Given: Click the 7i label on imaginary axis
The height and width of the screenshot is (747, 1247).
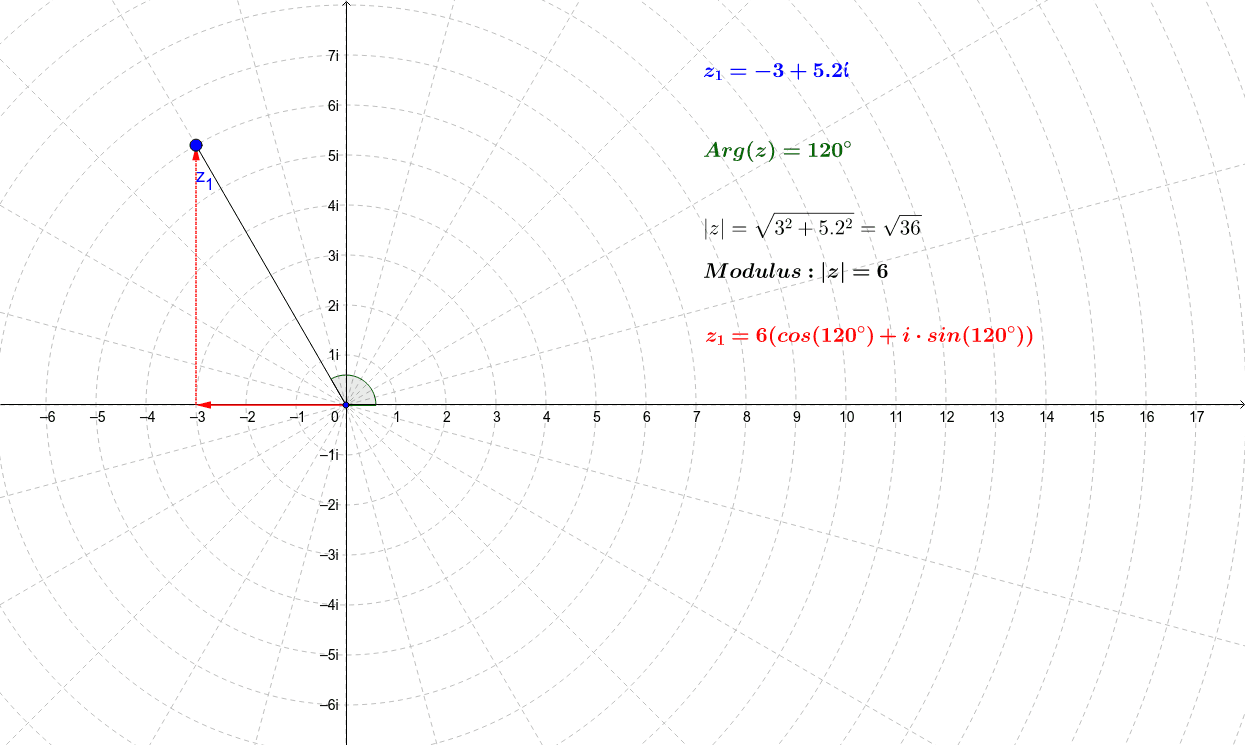Looking at the screenshot, I should click(x=333, y=56).
